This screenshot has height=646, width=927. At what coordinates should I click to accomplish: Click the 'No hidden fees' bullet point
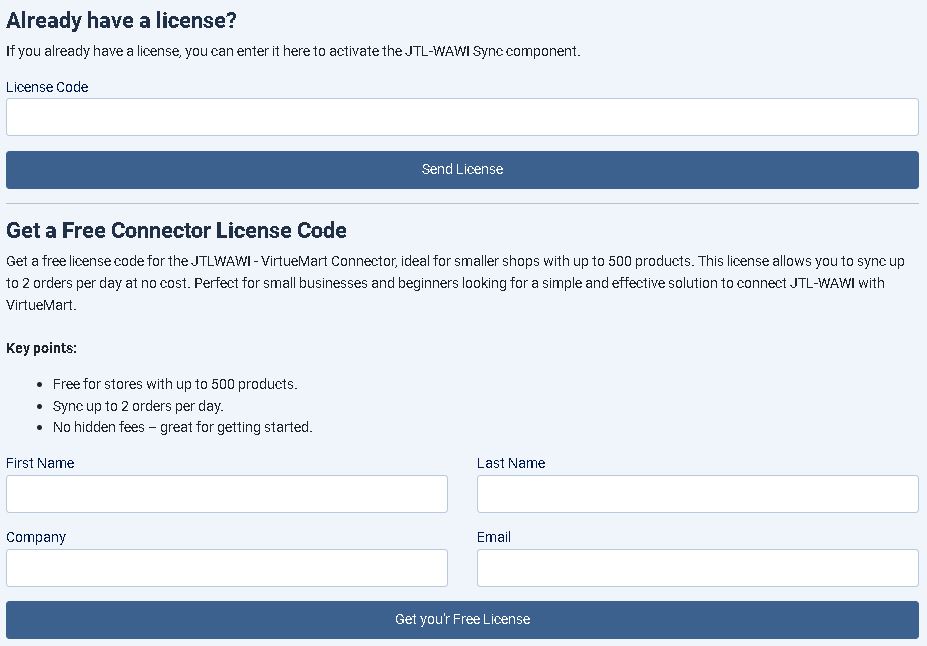point(182,427)
